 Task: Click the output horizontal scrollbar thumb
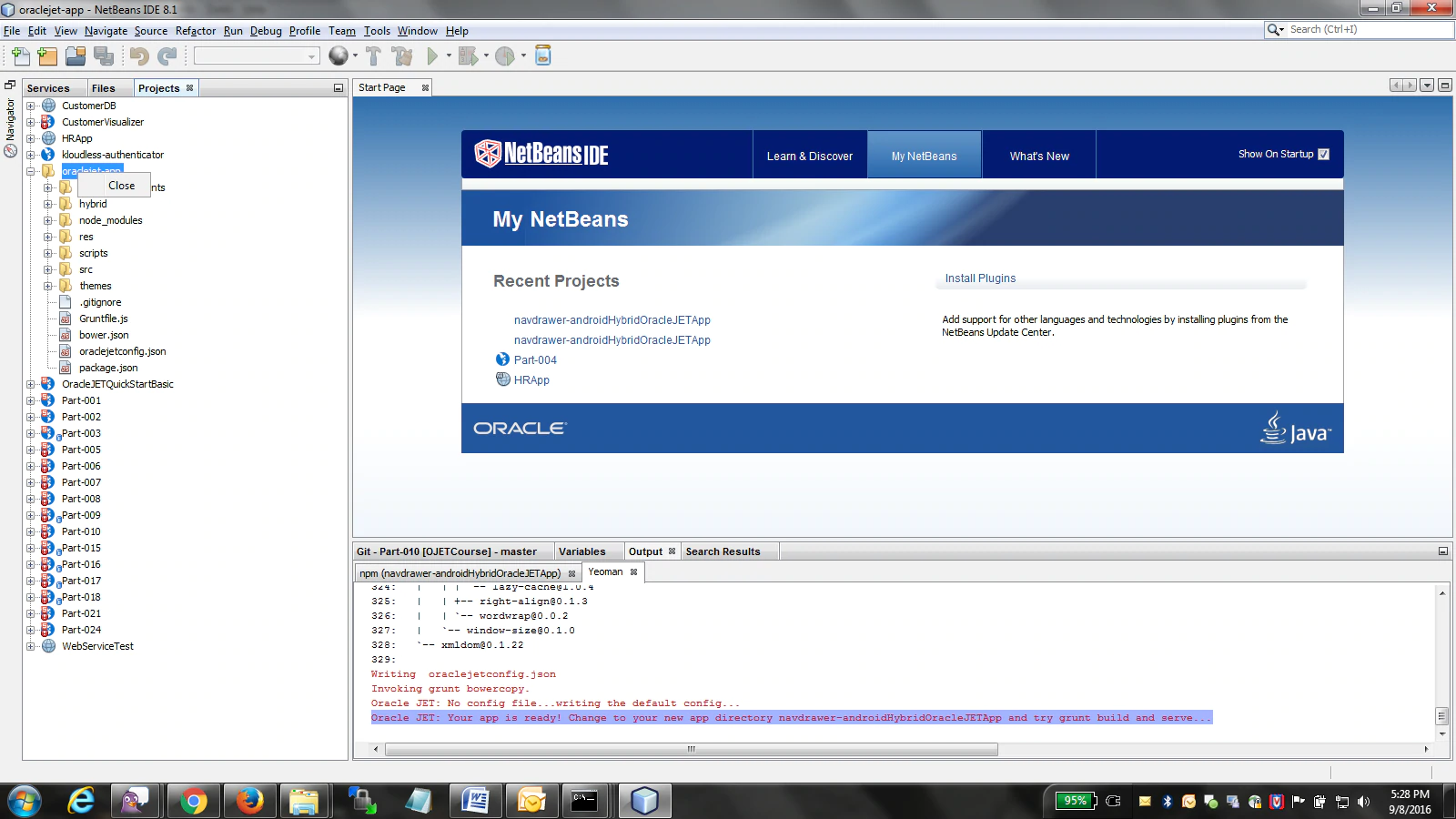point(692,749)
